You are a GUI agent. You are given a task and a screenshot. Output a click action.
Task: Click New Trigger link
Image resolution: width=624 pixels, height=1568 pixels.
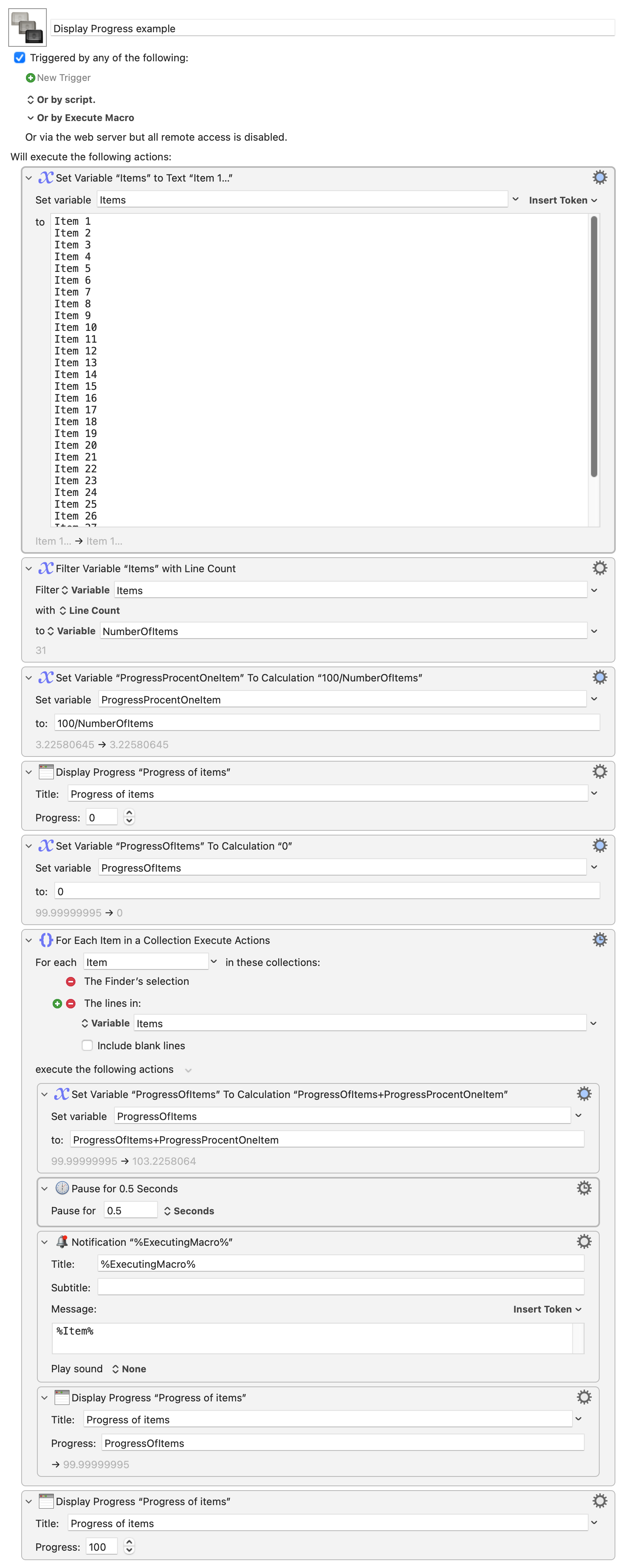click(63, 78)
